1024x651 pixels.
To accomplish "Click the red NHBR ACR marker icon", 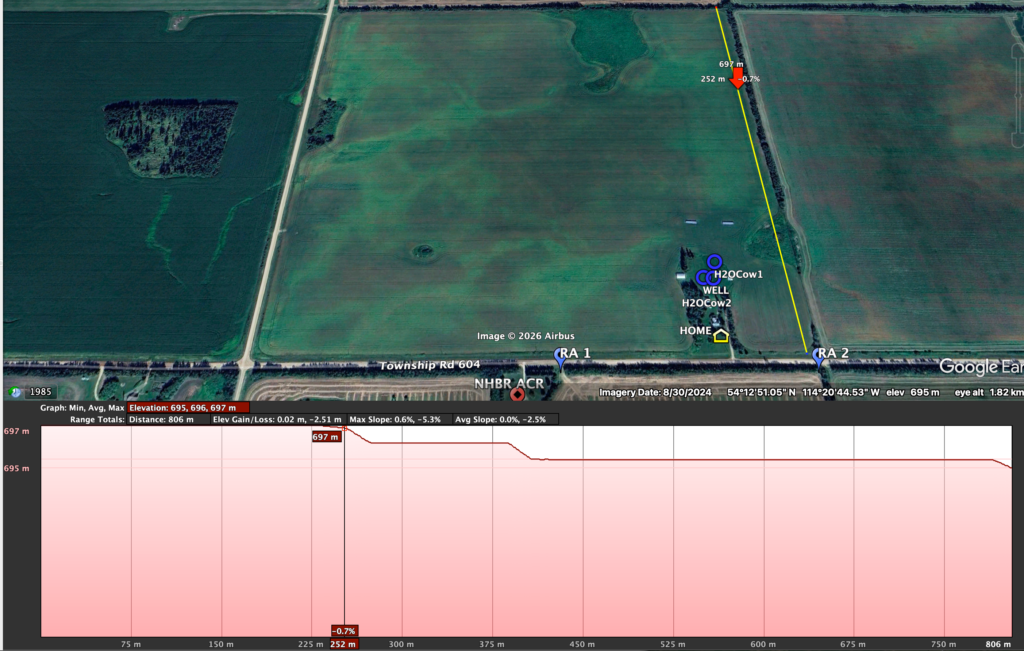I will point(517,394).
